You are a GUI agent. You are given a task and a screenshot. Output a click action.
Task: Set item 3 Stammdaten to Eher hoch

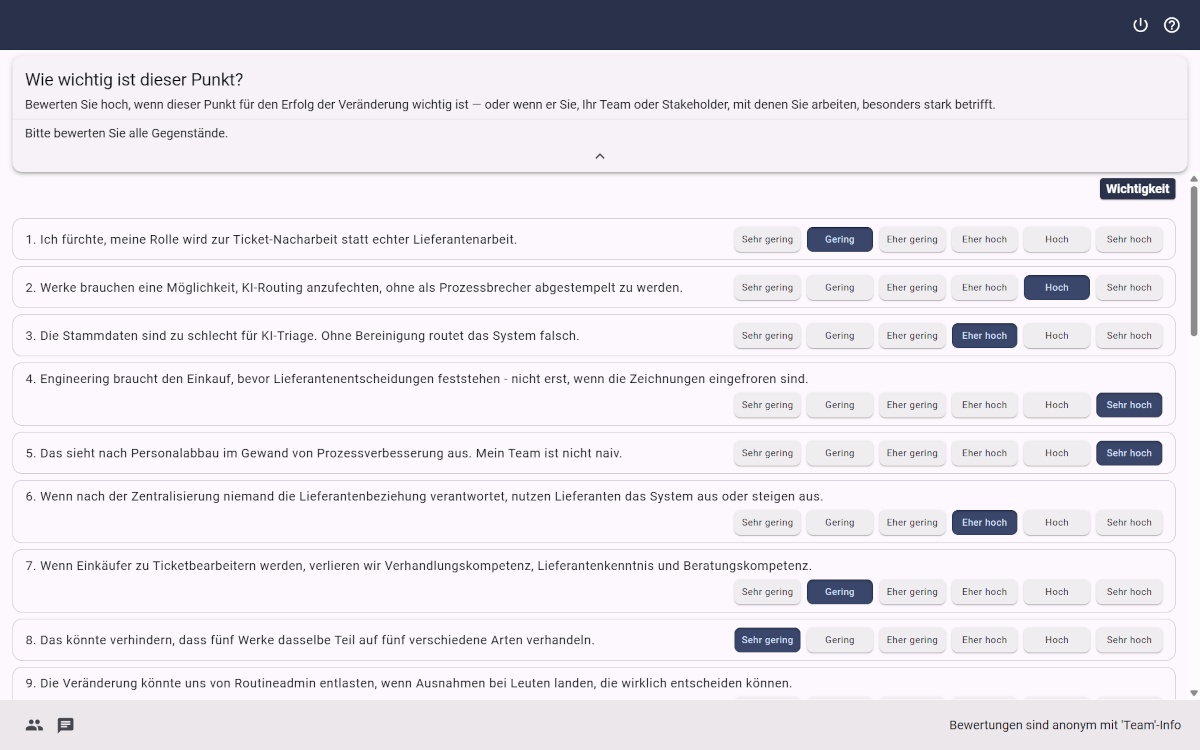click(x=984, y=336)
